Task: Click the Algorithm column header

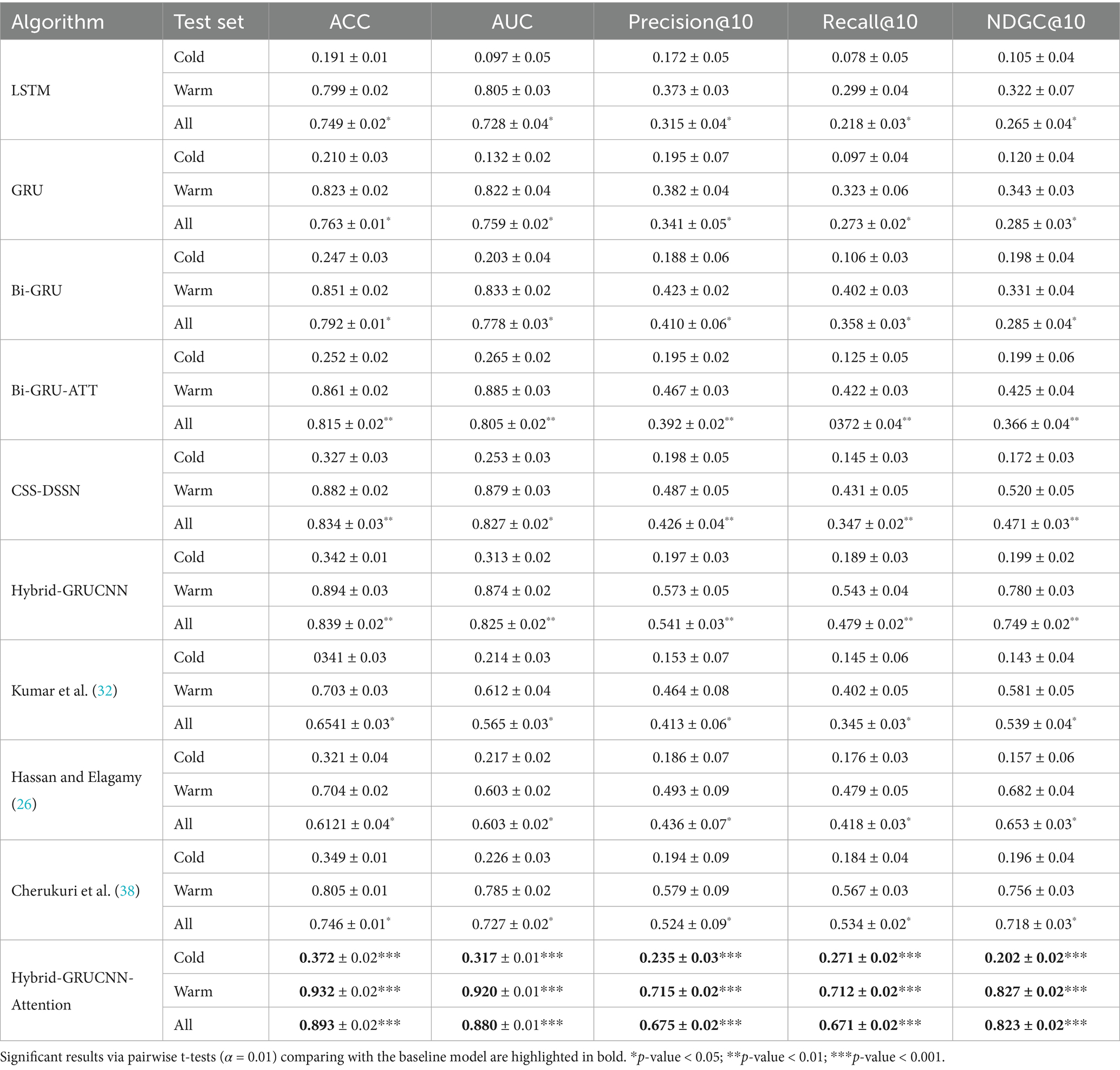Action: coord(57,22)
